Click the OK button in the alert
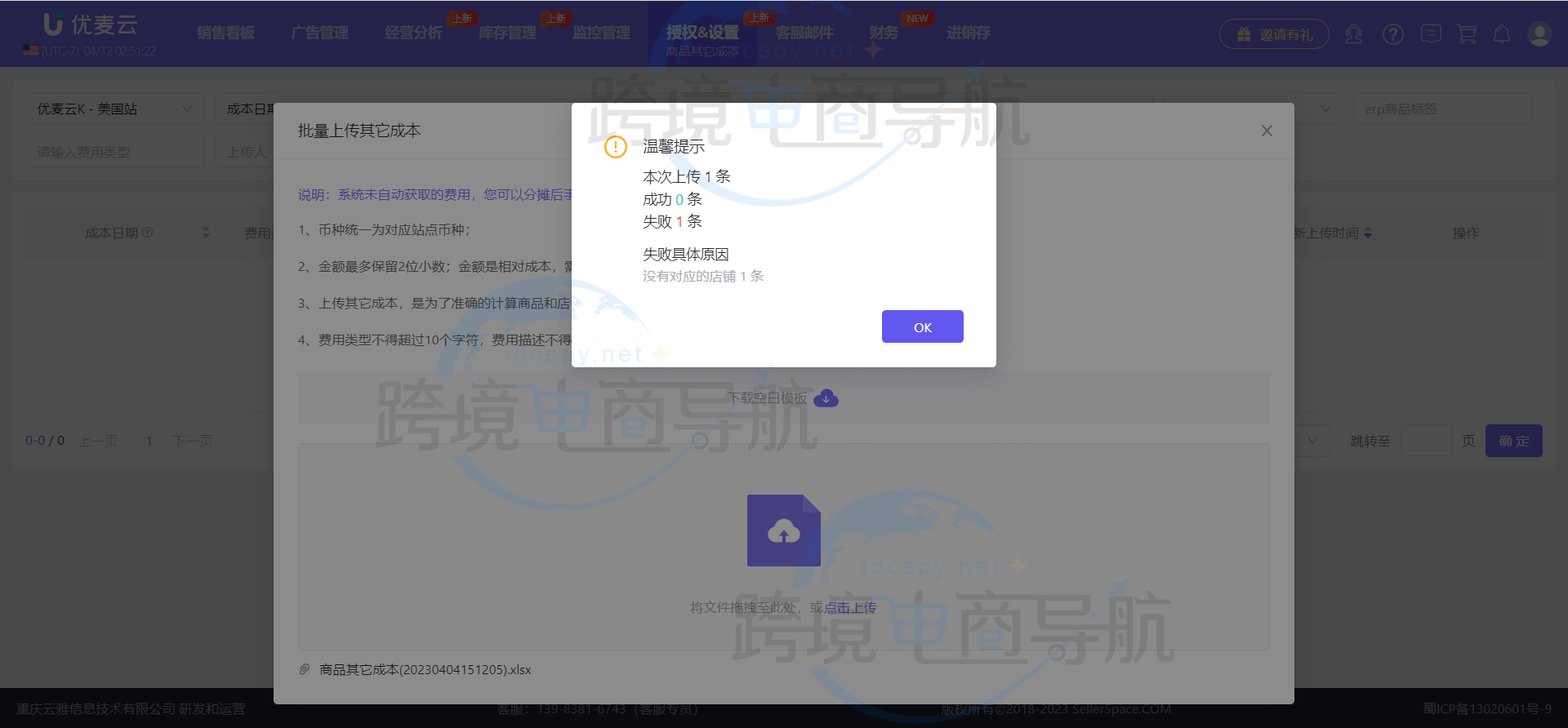This screenshot has width=1568, height=728. pos(922,326)
